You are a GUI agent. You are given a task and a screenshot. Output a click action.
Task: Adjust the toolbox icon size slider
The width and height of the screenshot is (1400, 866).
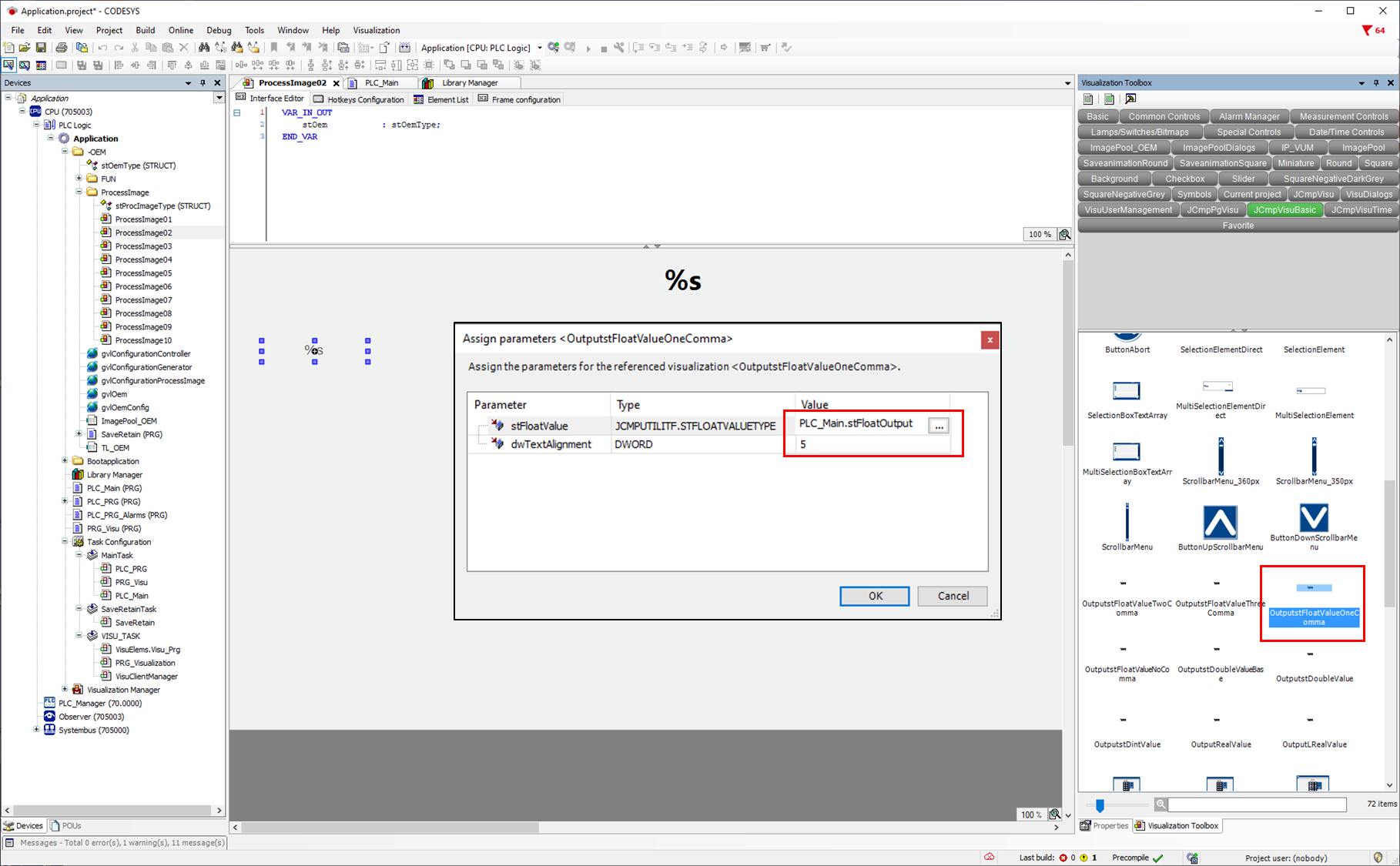click(x=1100, y=805)
